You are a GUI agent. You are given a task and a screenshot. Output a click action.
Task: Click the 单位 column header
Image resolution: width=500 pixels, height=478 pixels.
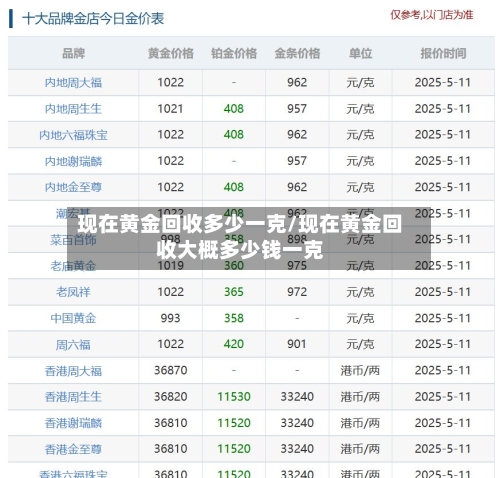[x=360, y=53]
